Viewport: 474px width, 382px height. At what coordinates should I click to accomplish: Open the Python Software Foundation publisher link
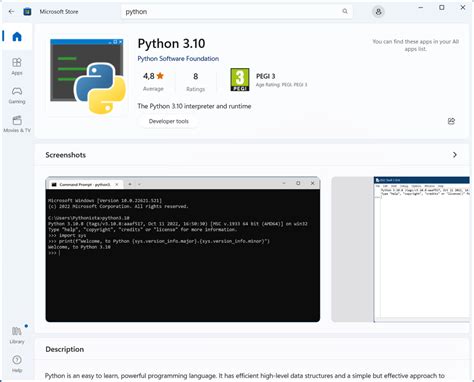point(178,59)
